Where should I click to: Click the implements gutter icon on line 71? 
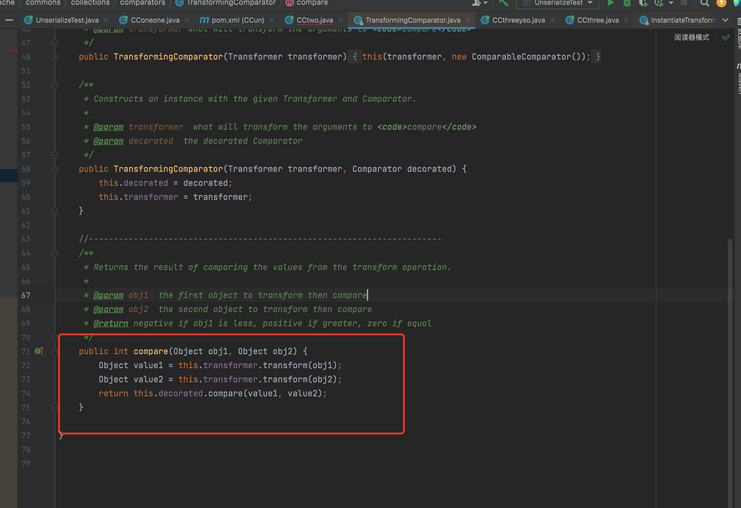(x=38, y=351)
